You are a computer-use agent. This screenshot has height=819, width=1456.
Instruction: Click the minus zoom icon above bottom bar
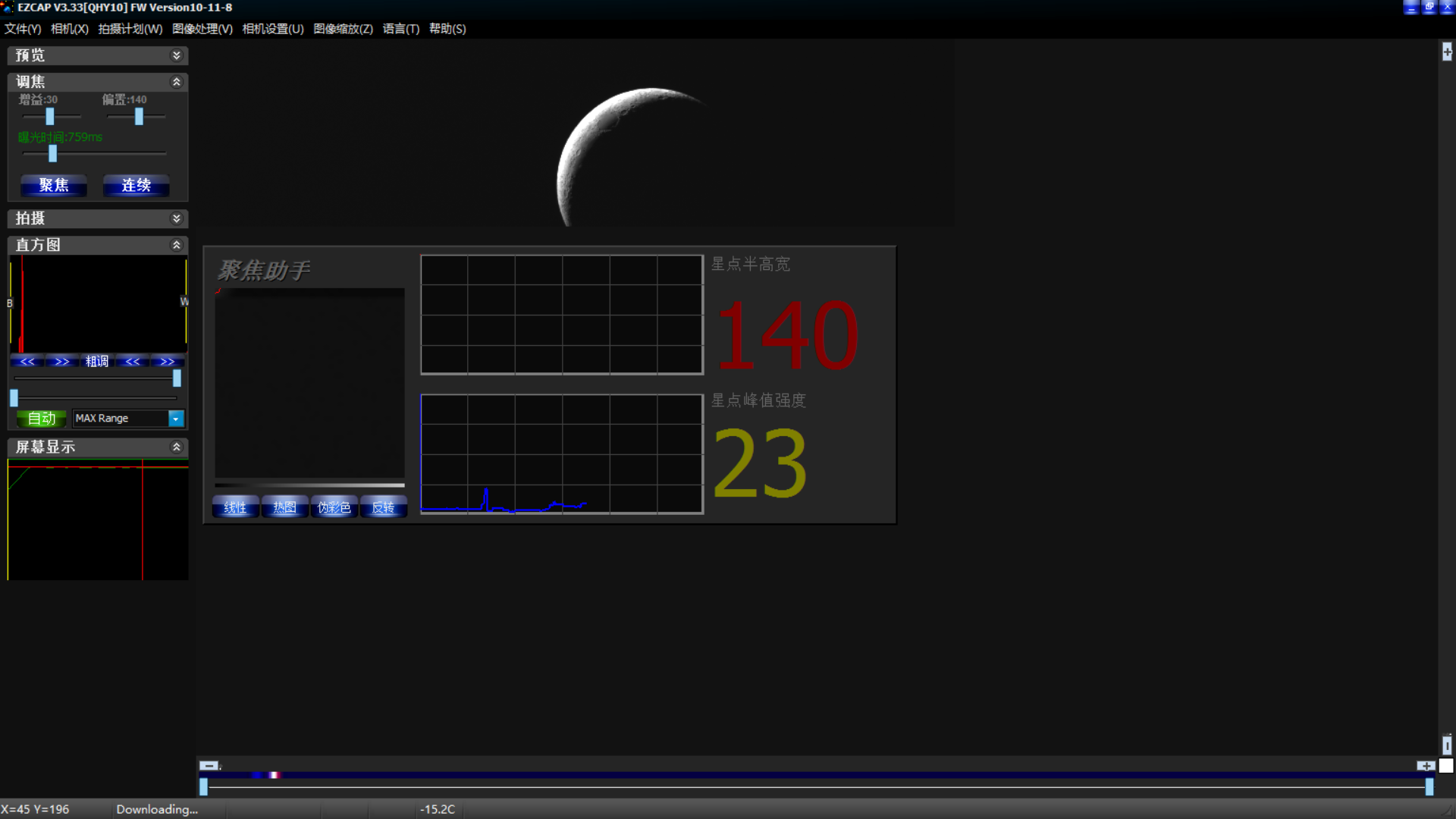click(209, 765)
